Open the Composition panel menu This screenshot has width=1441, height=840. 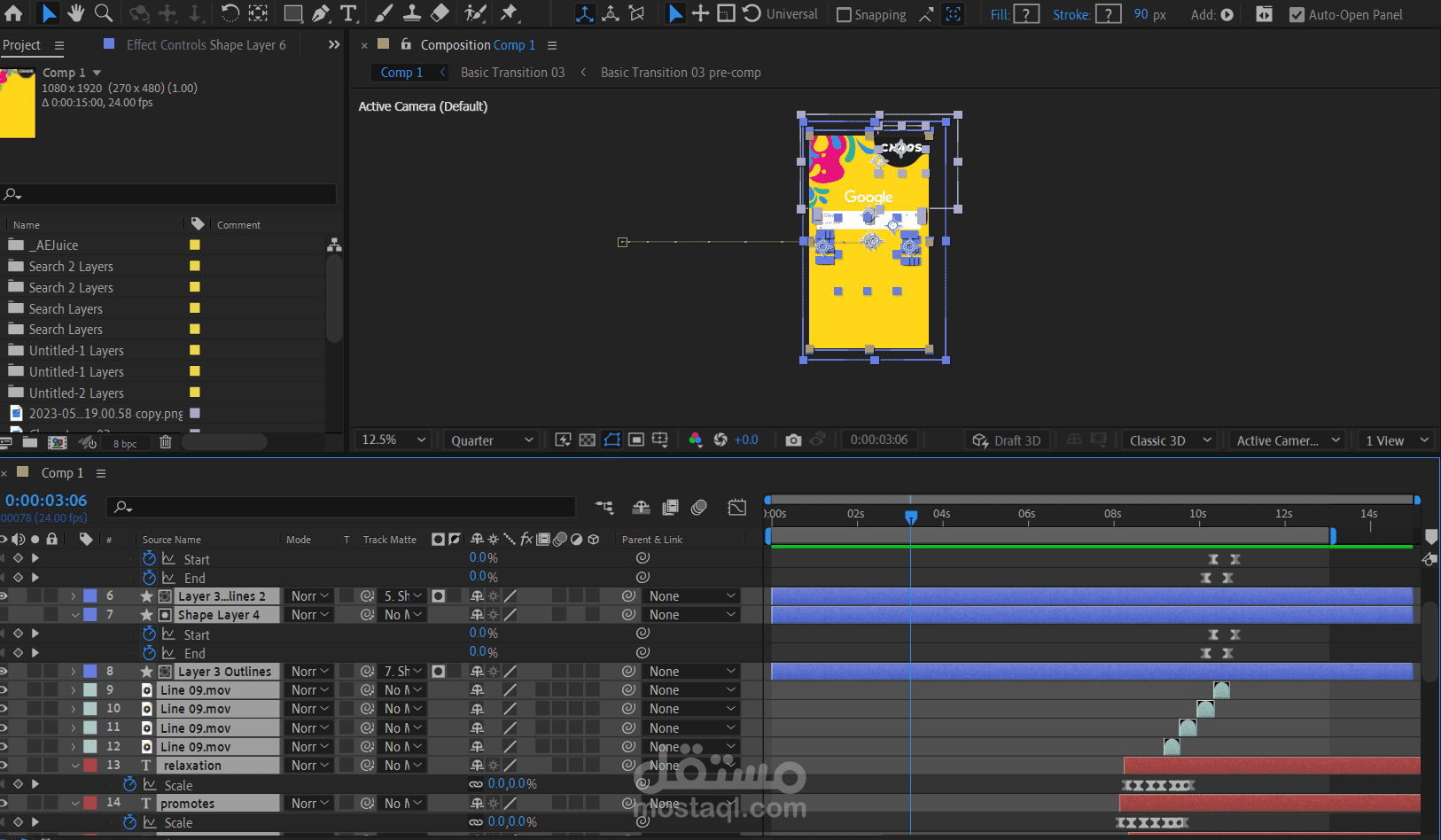pyautogui.click(x=552, y=45)
